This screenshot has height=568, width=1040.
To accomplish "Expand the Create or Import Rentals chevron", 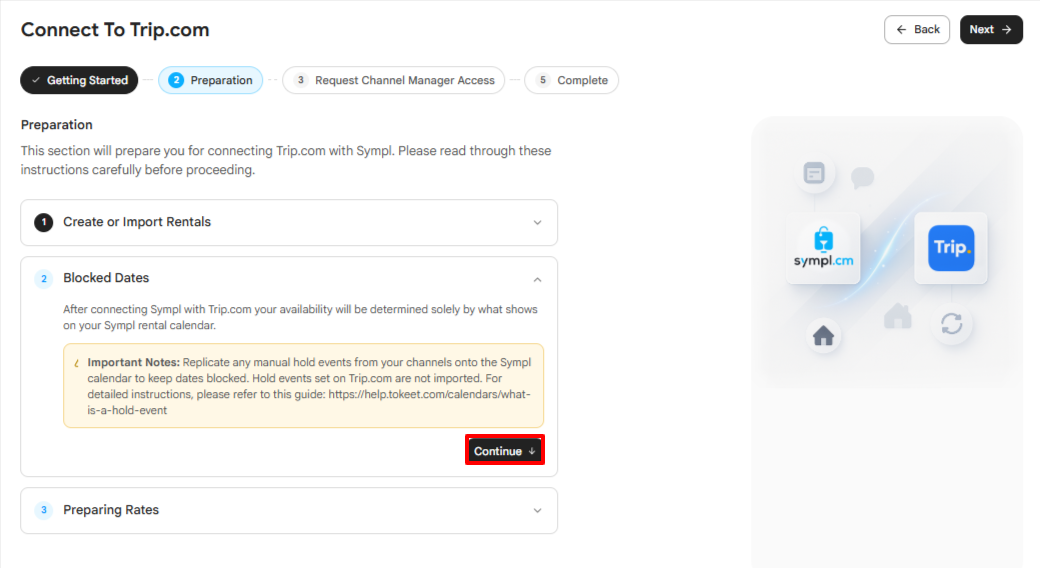I will tap(537, 223).
